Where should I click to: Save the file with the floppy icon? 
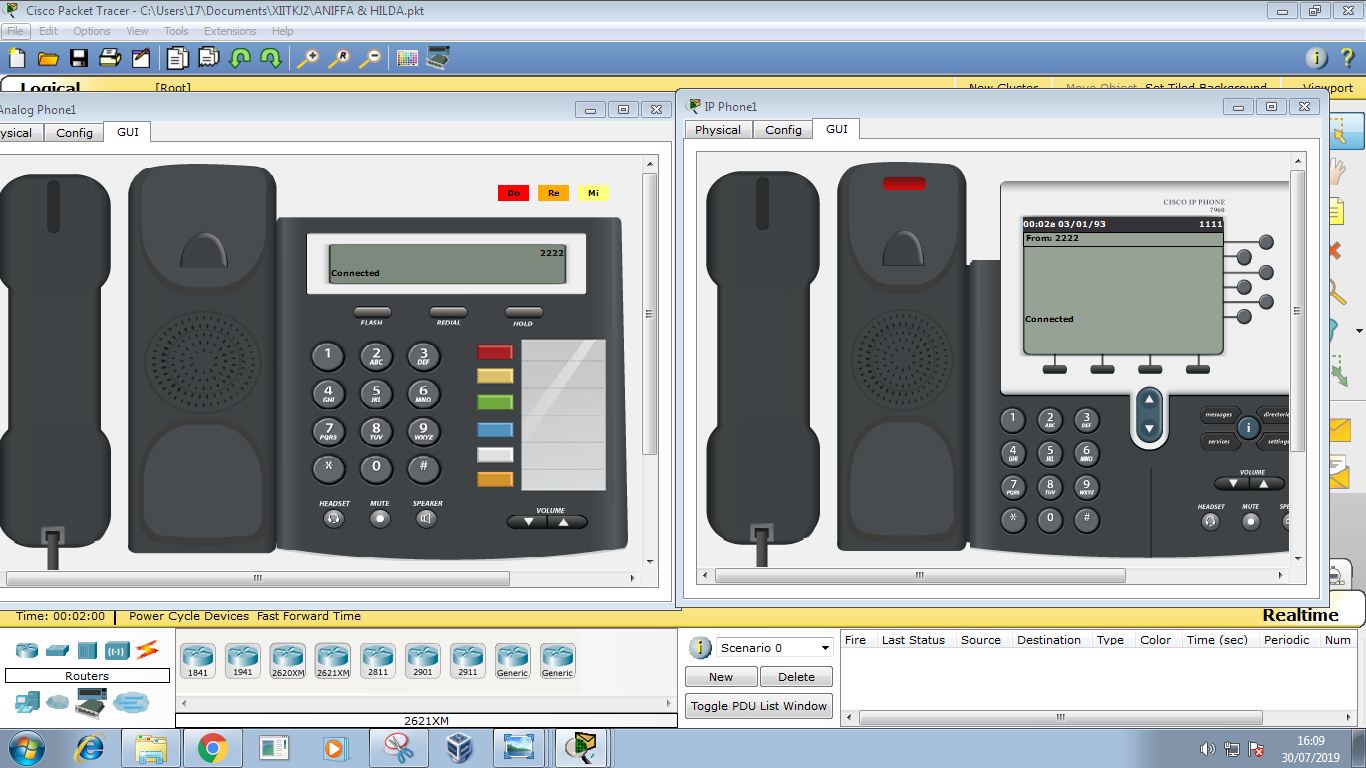click(x=78, y=58)
